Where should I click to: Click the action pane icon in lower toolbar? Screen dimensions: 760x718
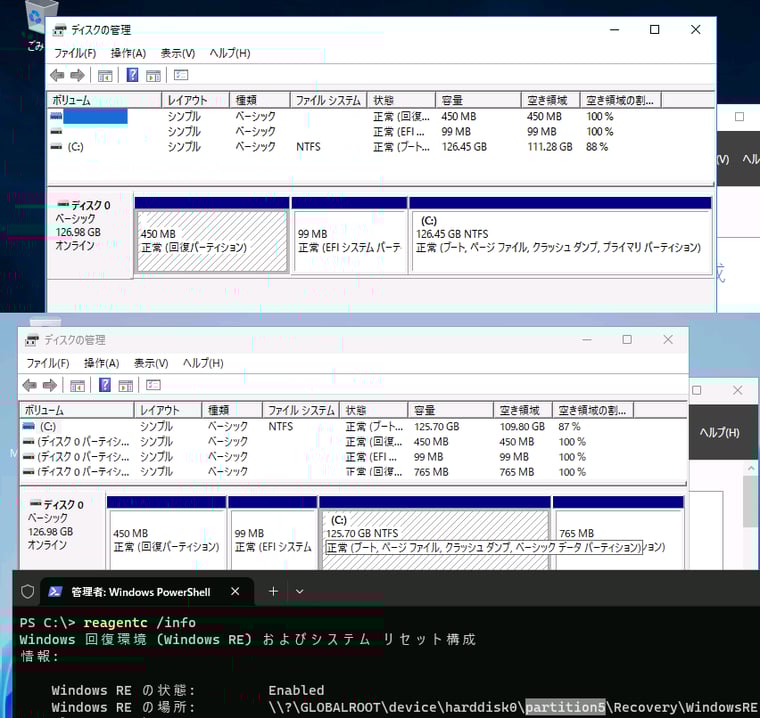pos(125,385)
